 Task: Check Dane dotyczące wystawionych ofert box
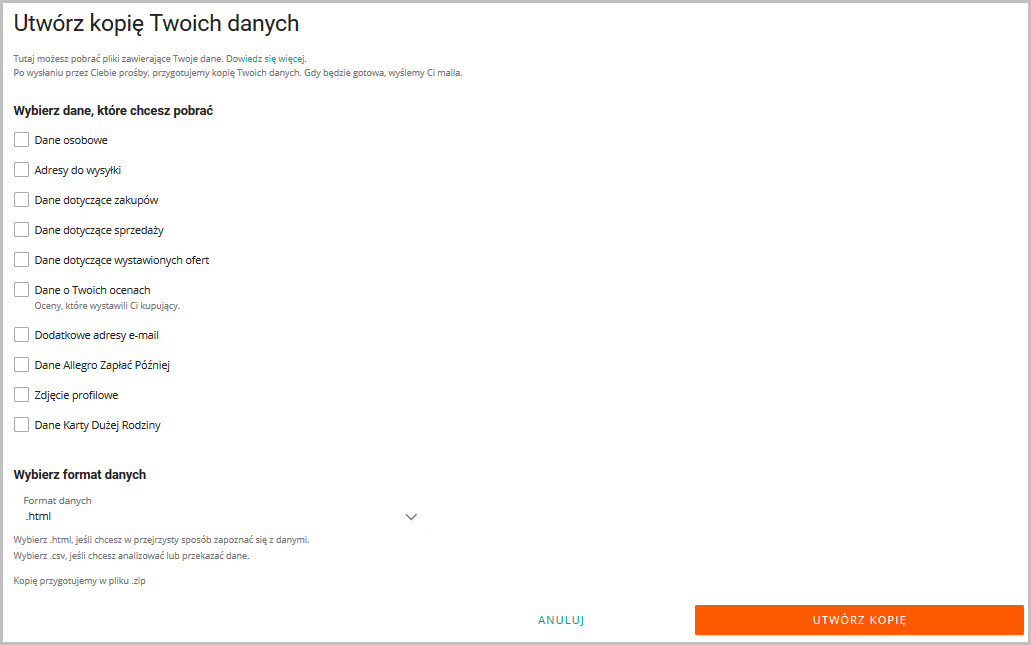click(x=22, y=260)
